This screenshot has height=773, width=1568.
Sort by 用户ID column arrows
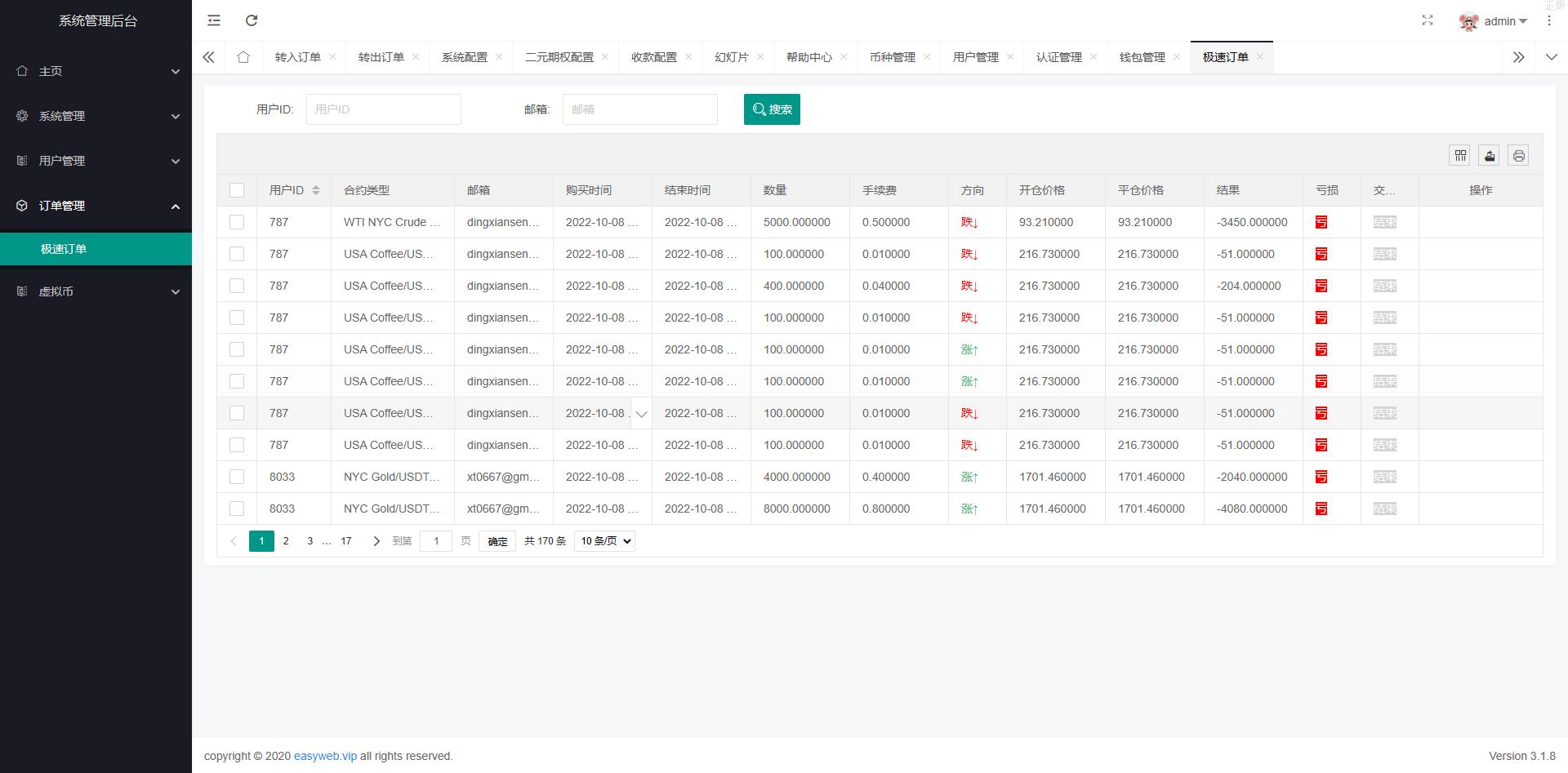316,190
